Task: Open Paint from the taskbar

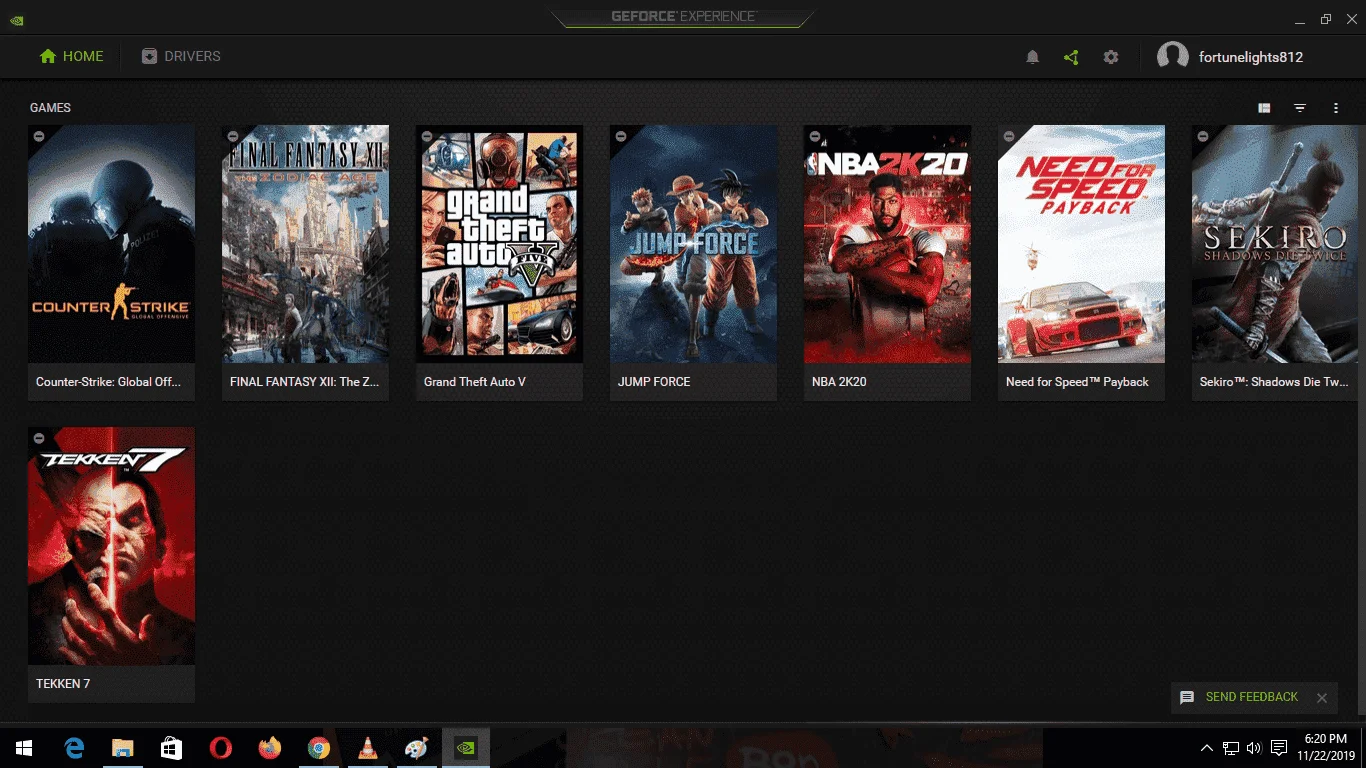Action: tap(417, 748)
